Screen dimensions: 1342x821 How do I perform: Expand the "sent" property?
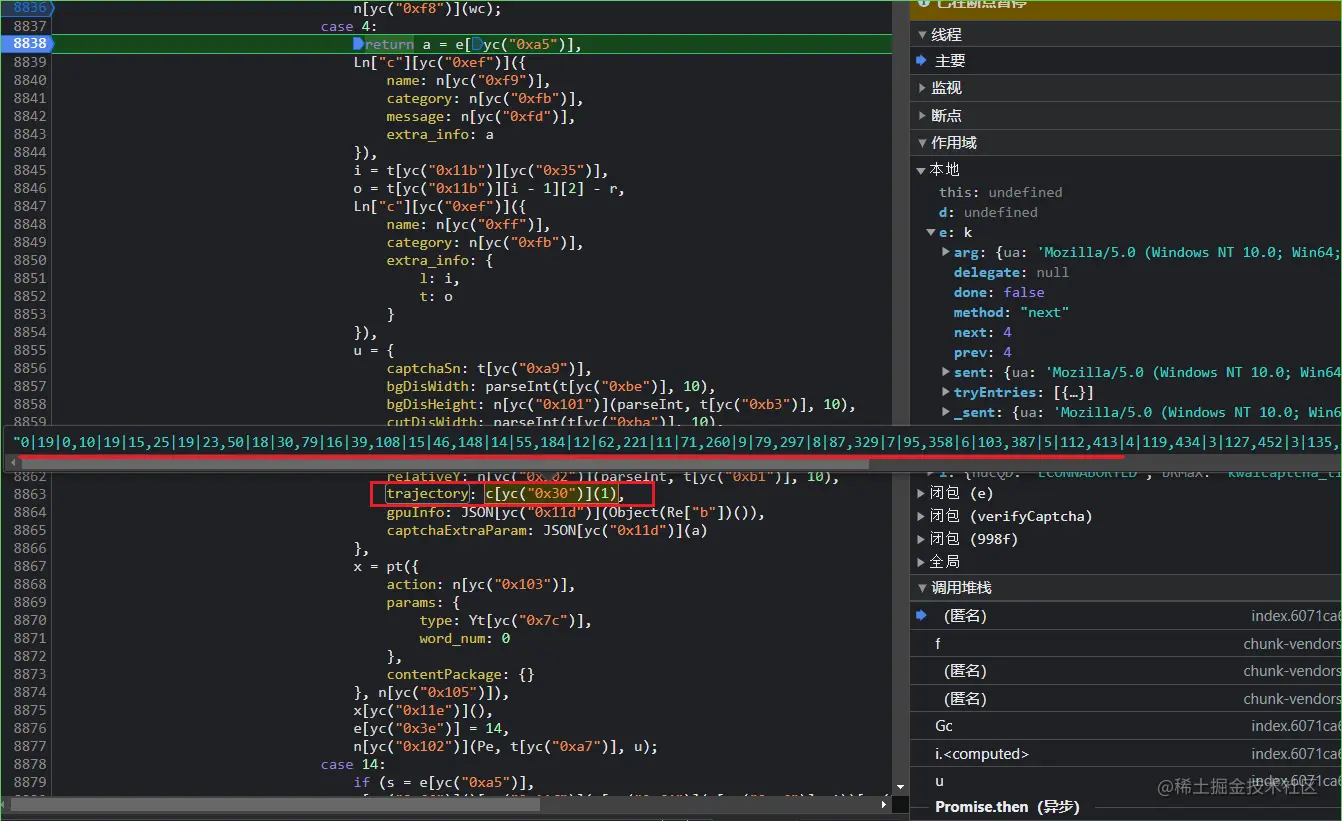pos(946,372)
